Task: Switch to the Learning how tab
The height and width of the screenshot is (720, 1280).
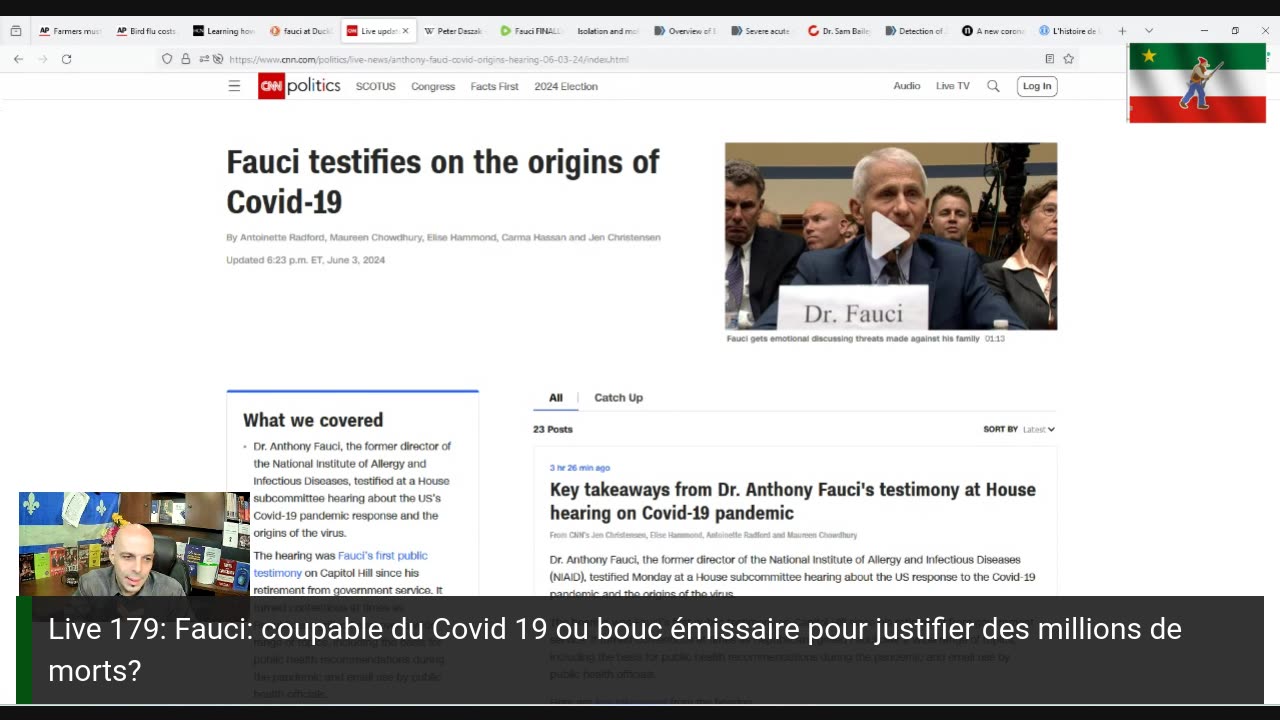Action: 224,31
